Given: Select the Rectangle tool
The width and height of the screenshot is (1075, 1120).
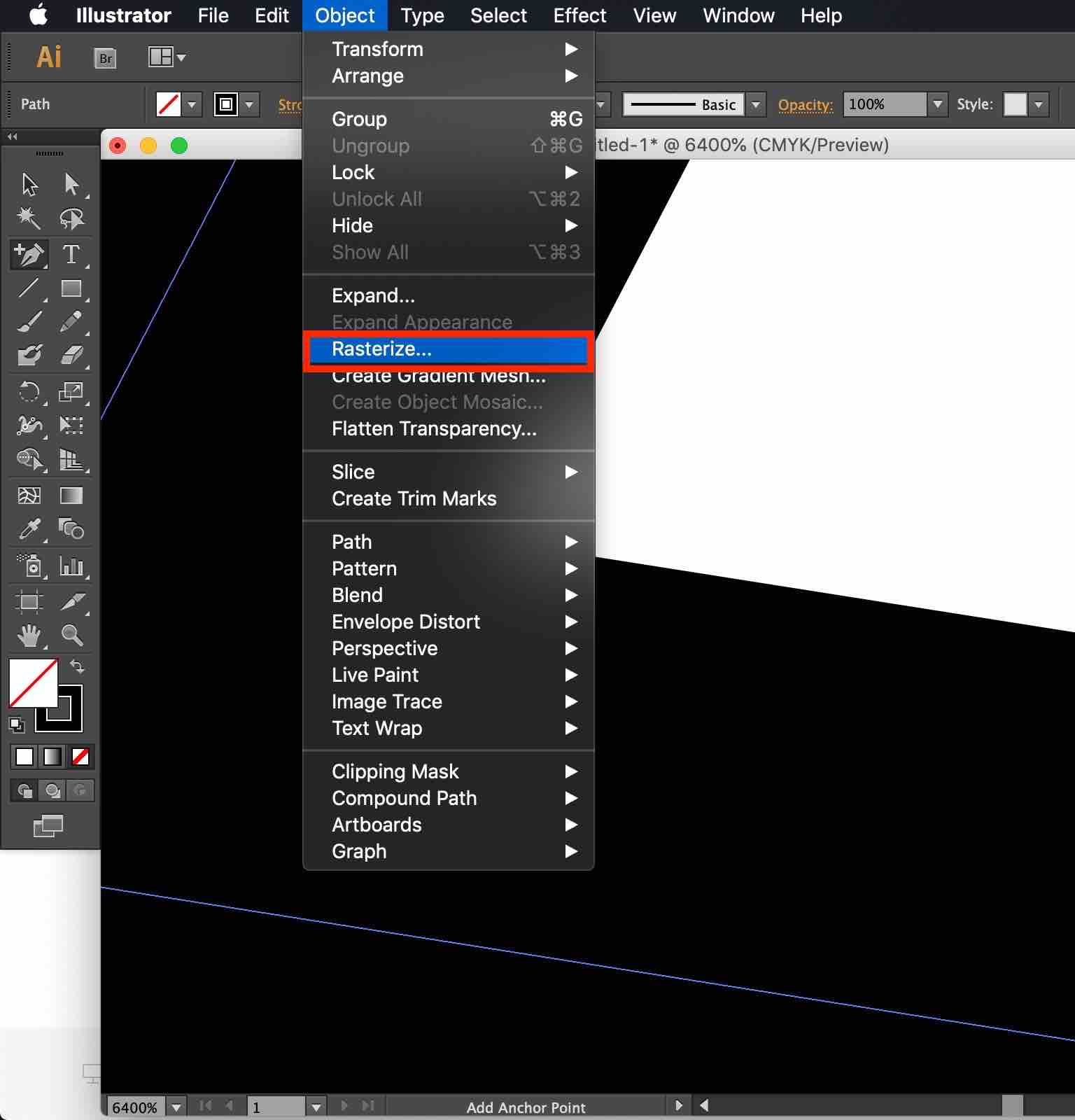Looking at the screenshot, I should 71,288.
